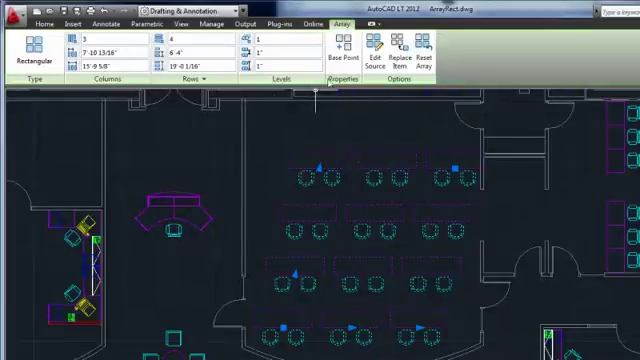Click the Columns count field showing 3
Viewport: 640px width, 360px height.
tap(115, 39)
